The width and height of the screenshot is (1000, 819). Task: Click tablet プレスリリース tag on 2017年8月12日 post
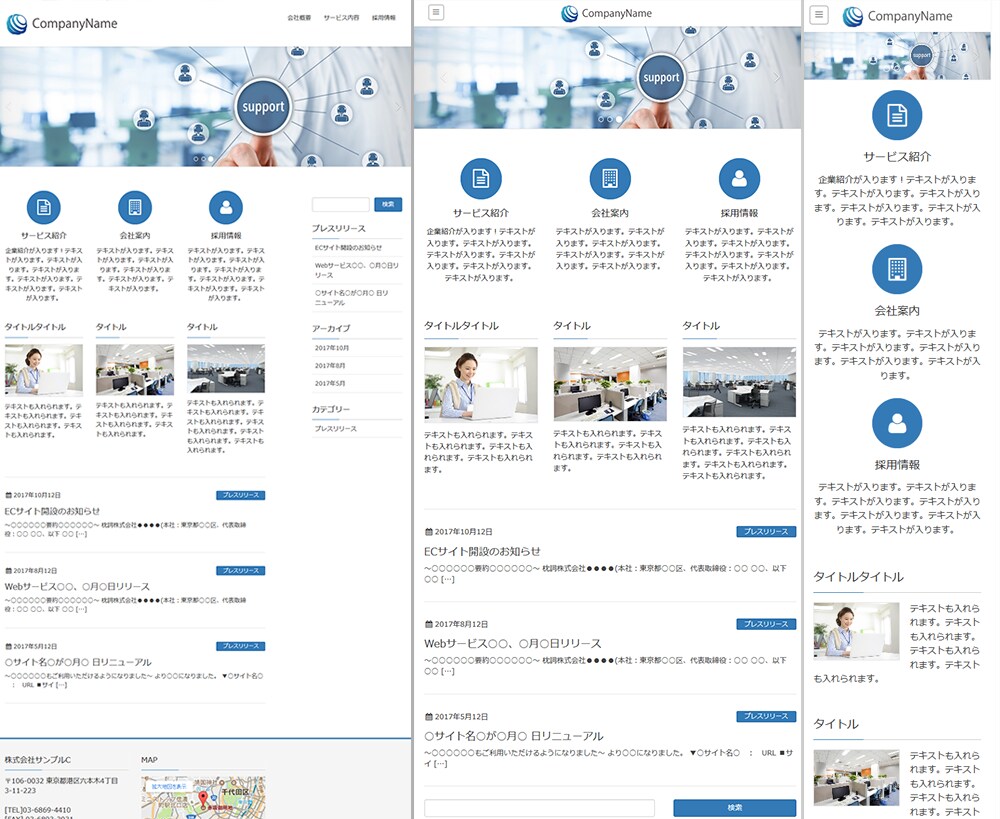[766, 624]
